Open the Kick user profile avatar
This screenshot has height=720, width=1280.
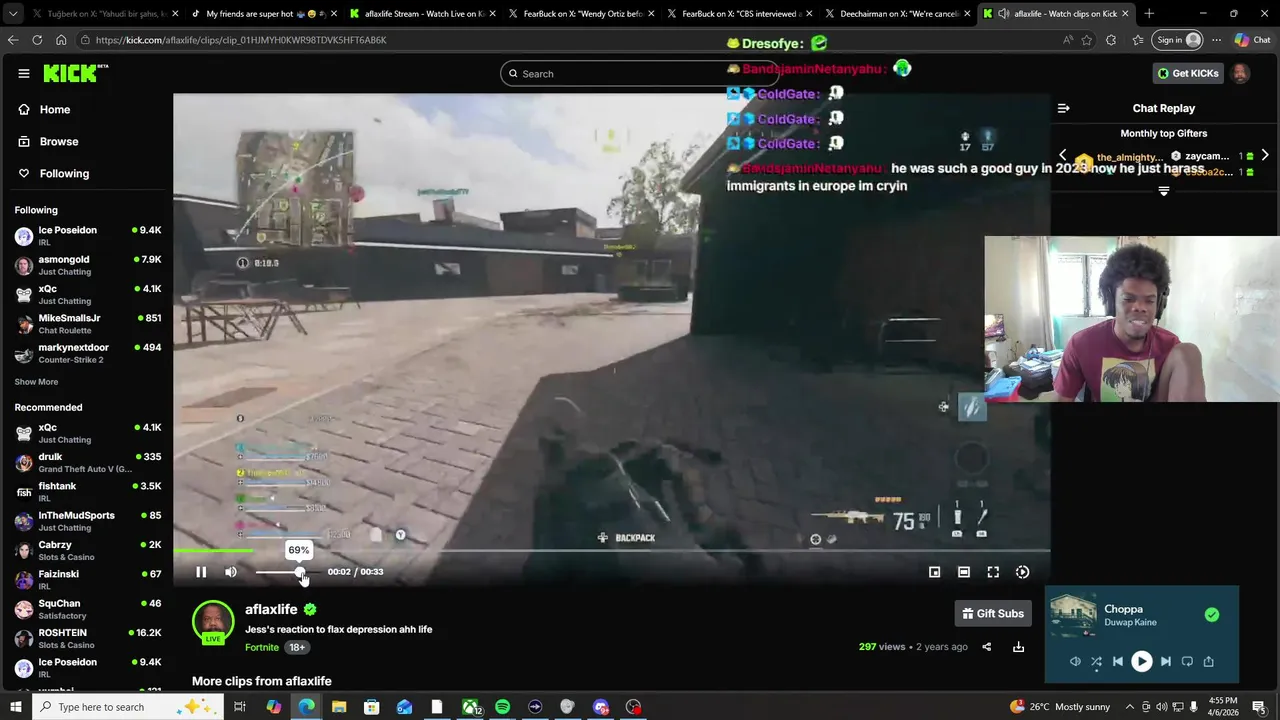1240,73
